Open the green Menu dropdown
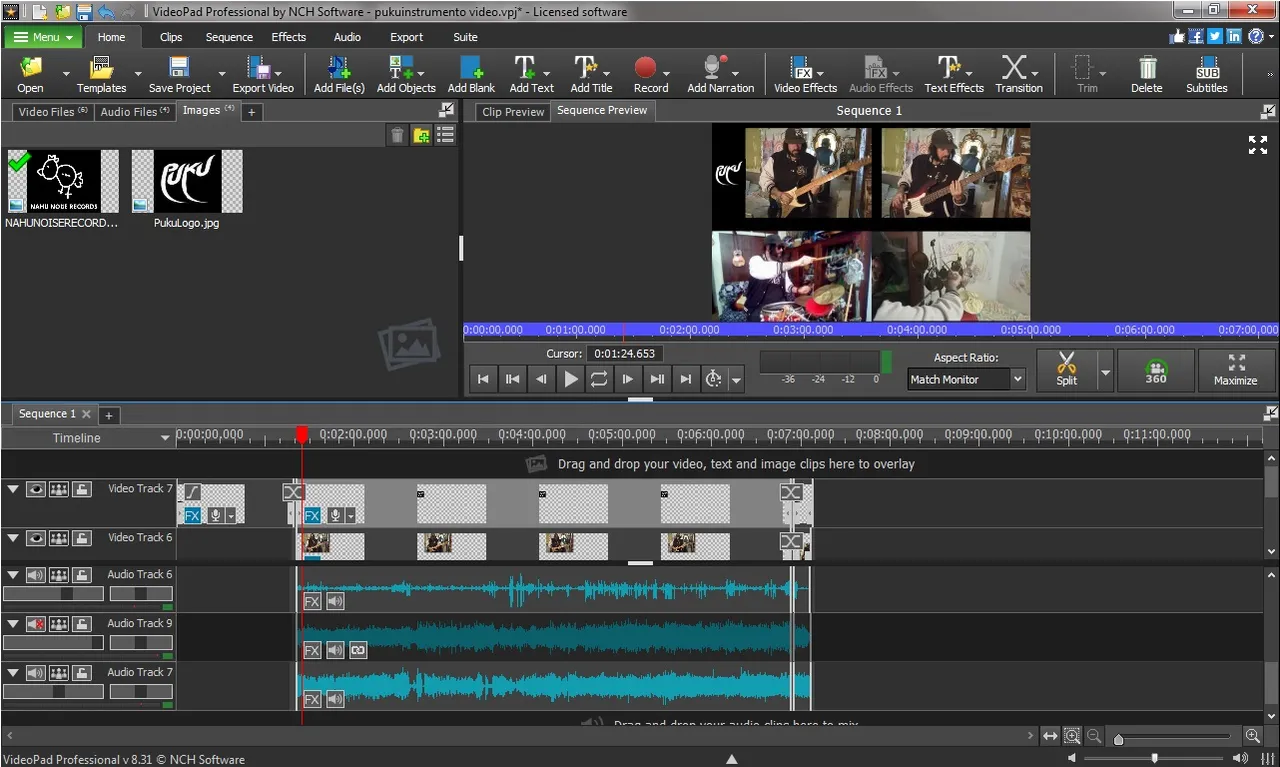1280x767 pixels. [x=42, y=37]
